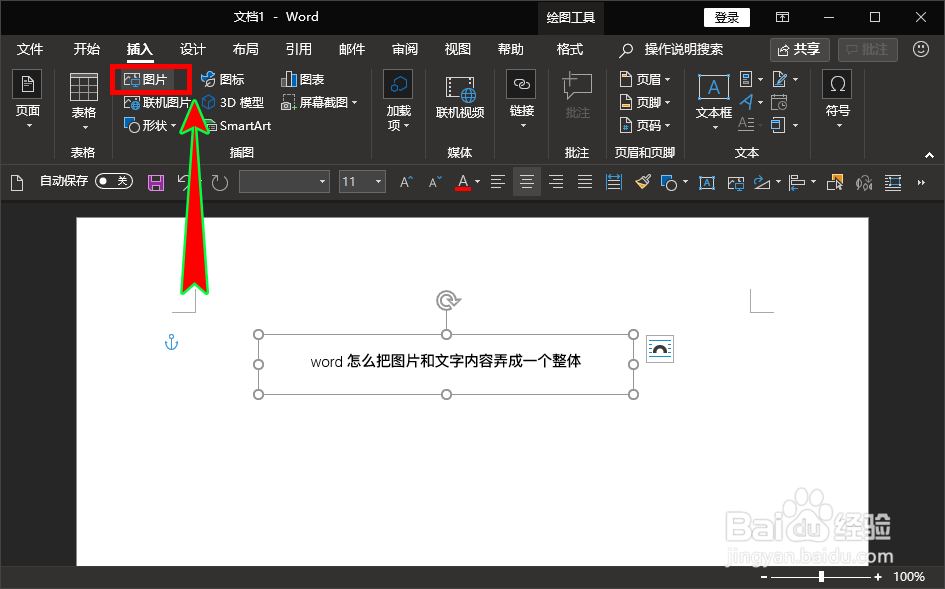945x589 pixels.
Task: Click the rotation handle above the text box
Action: 447,300
